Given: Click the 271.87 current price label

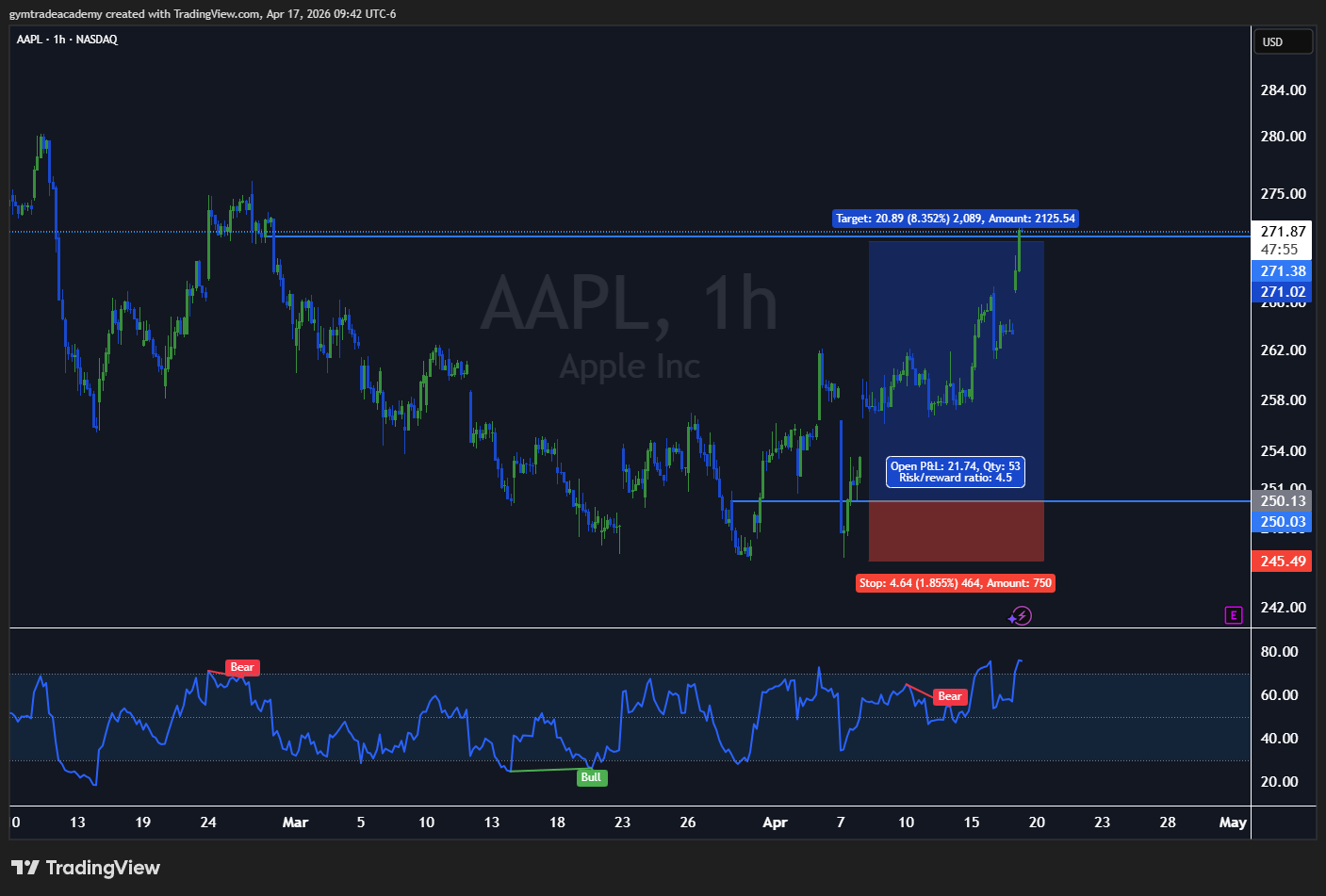Looking at the screenshot, I should click(x=1284, y=231).
